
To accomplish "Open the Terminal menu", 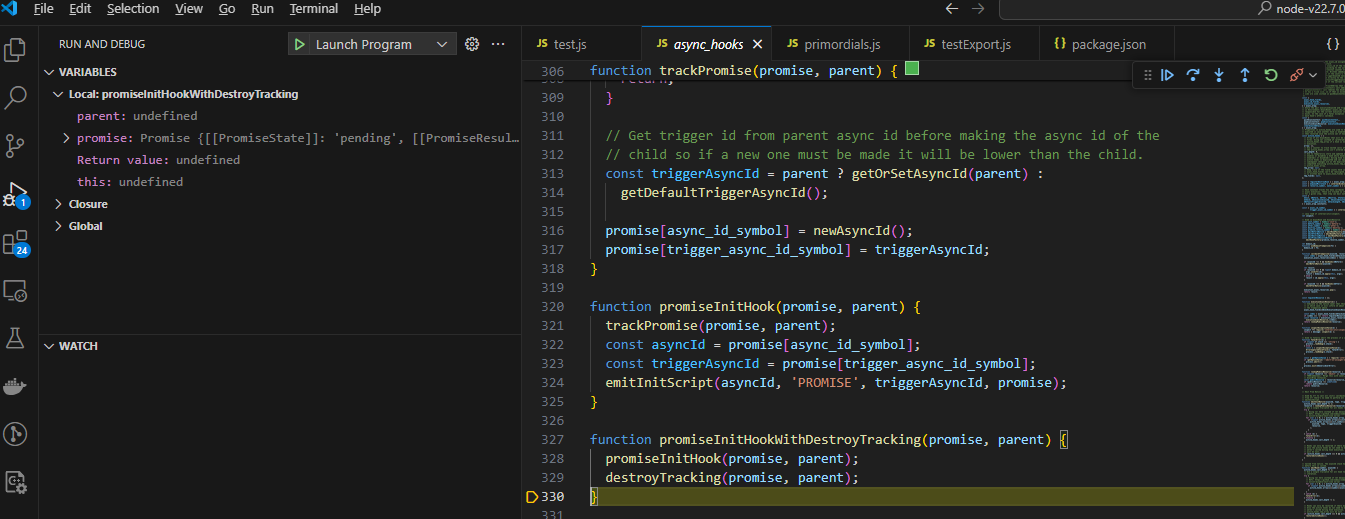I will (x=313, y=9).
